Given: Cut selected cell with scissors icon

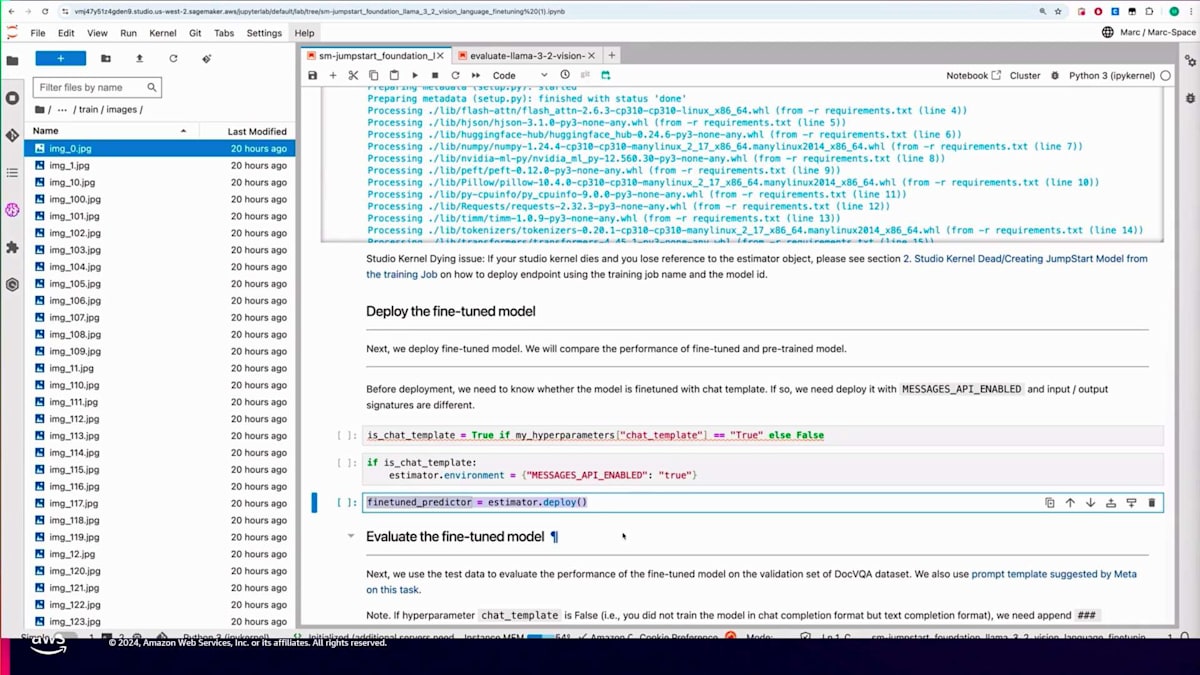Looking at the screenshot, I should [353, 75].
